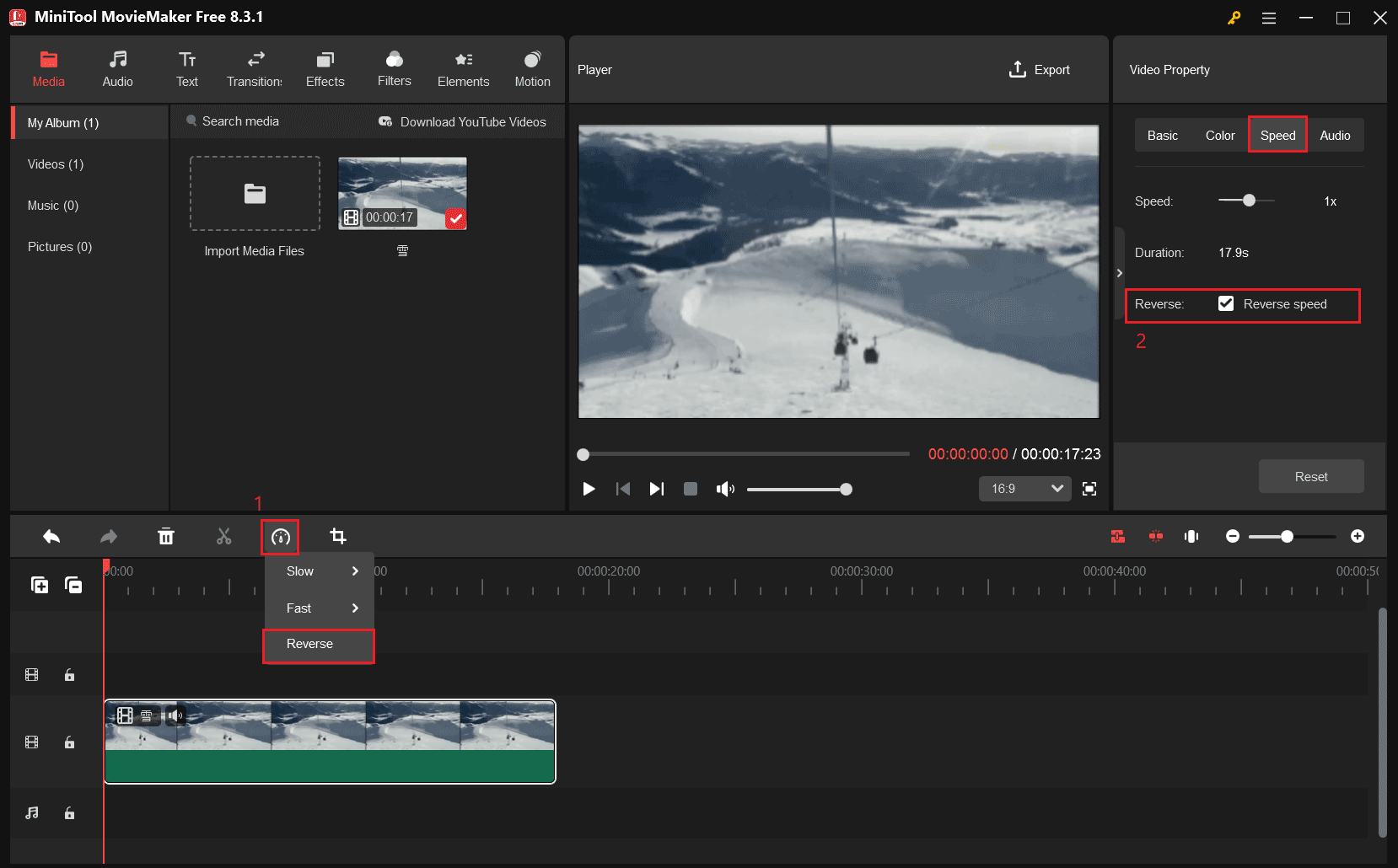Open the Effects panel
1398x868 pixels.
[325, 68]
